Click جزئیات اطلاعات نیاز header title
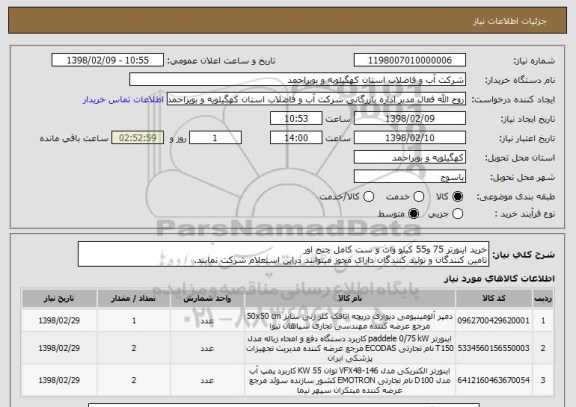Screen dimensions: 576x407 click(x=510, y=21)
